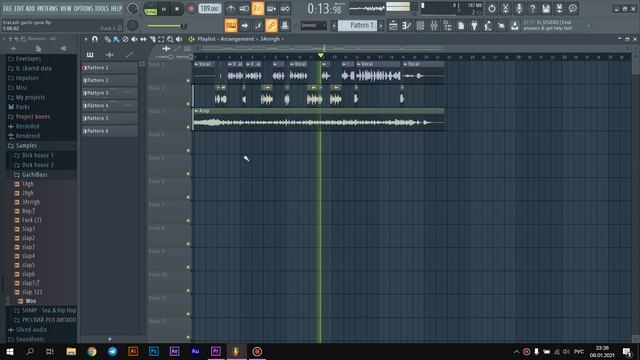Toggle mute dot on Track 3
640x360 pixels.
coord(188,127)
